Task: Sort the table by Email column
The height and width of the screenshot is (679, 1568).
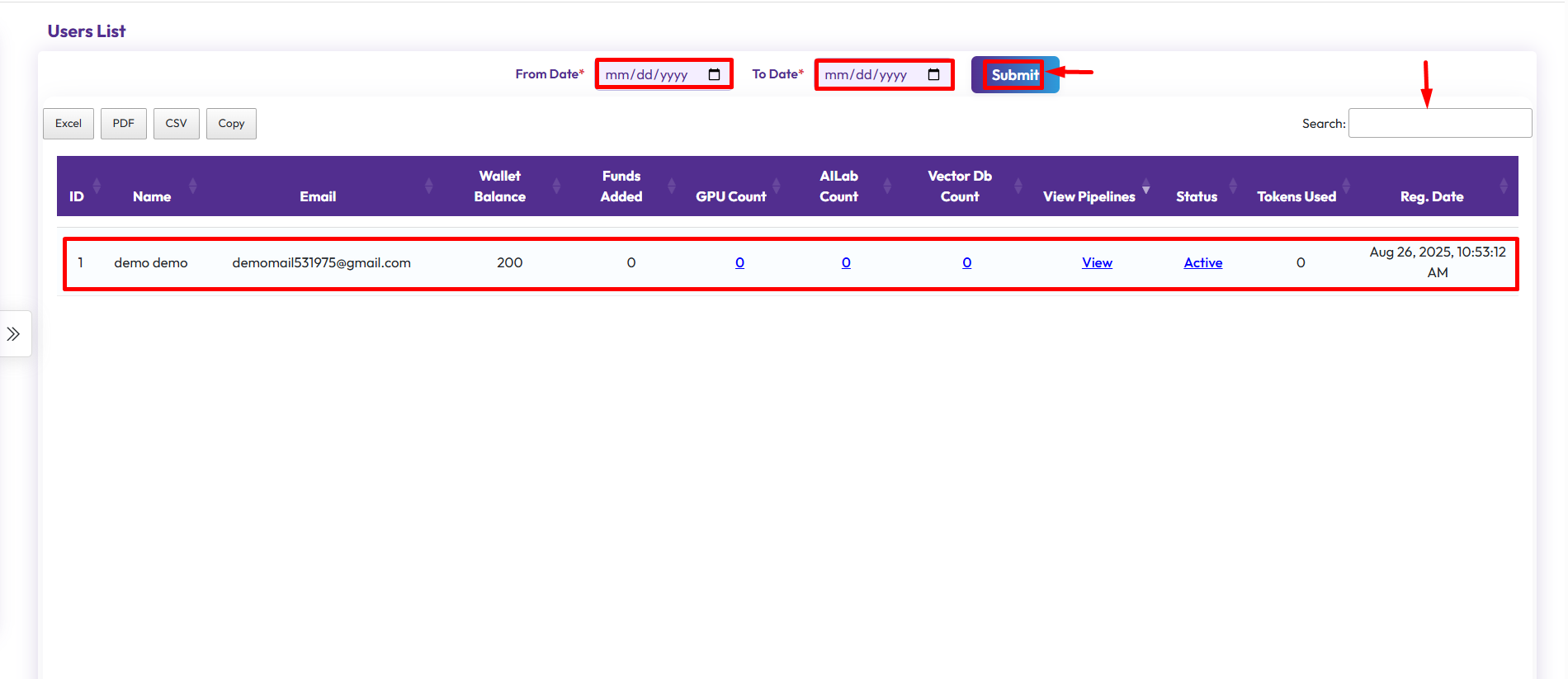Action: click(x=318, y=196)
